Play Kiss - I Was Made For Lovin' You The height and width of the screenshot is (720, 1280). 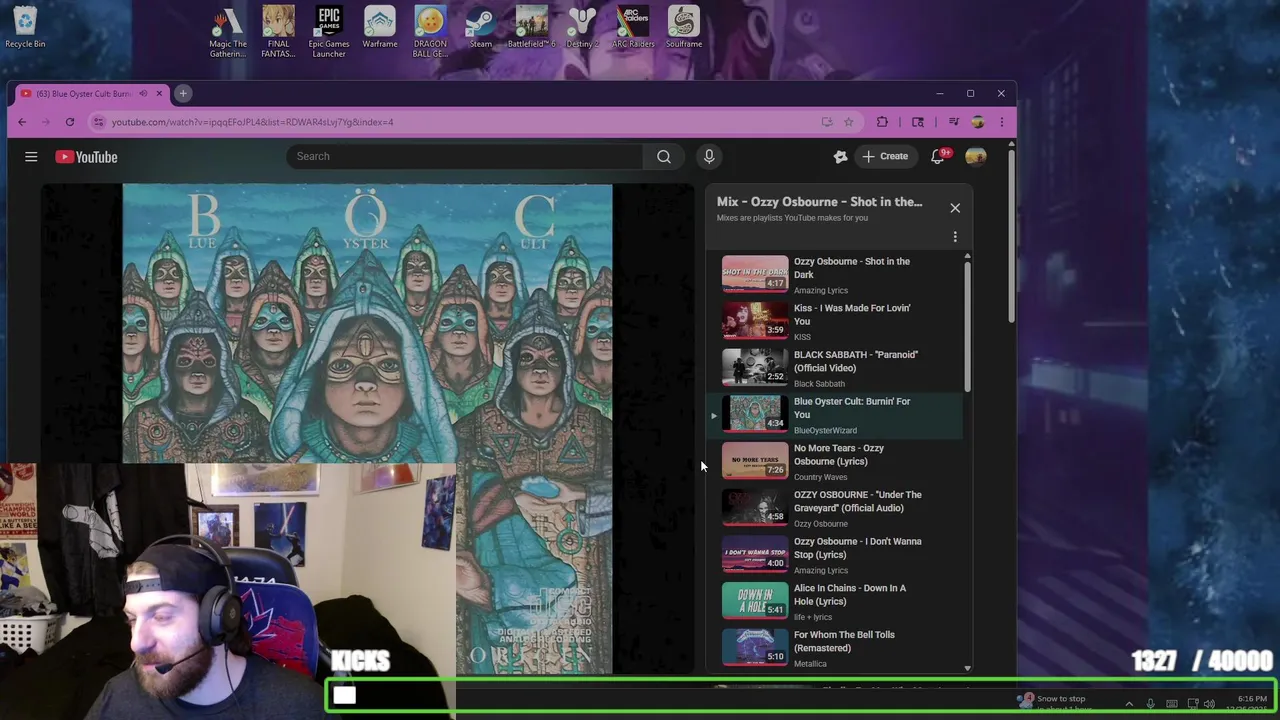pyautogui.click(x=833, y=321)
